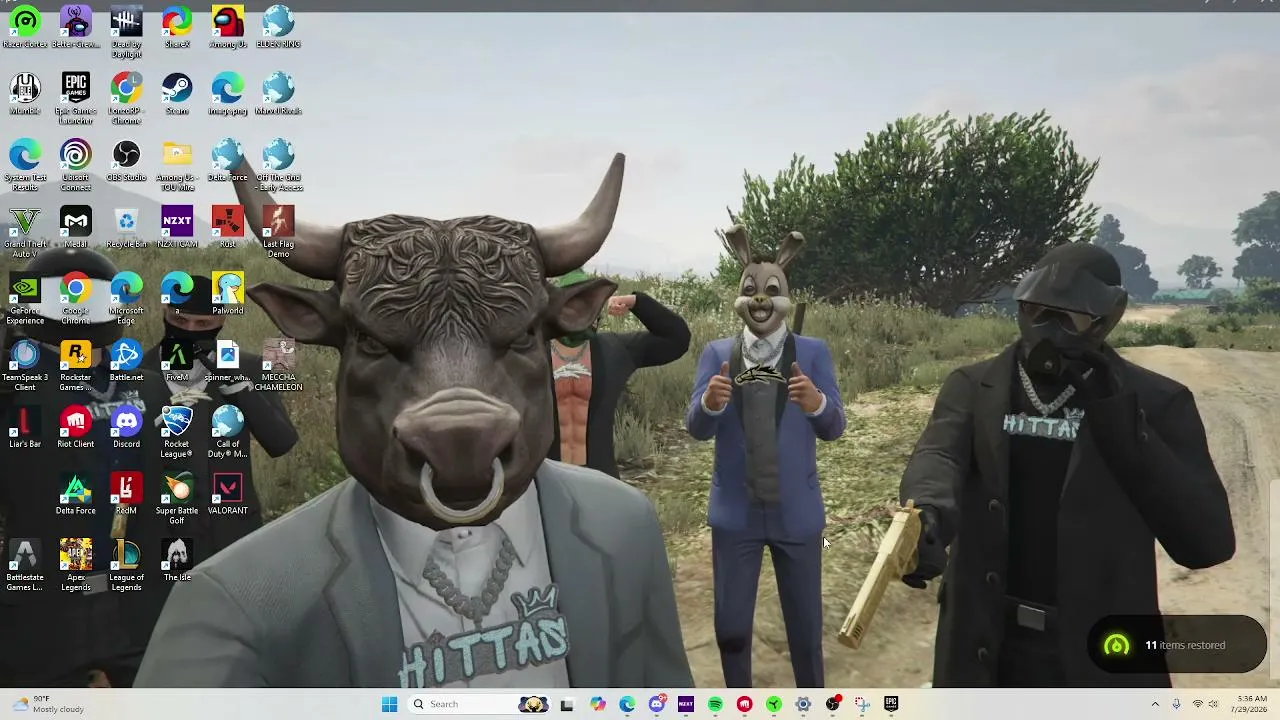Click the Marvel Rivals desktop shortcut
The image size is (1280, 720).
(x=278, y=94)
